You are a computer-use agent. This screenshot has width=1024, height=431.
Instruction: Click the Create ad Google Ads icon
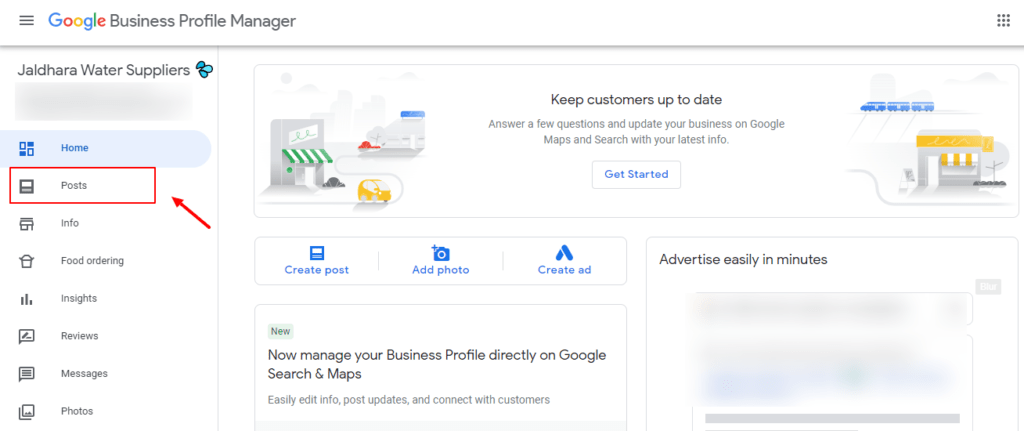[564, 253]
